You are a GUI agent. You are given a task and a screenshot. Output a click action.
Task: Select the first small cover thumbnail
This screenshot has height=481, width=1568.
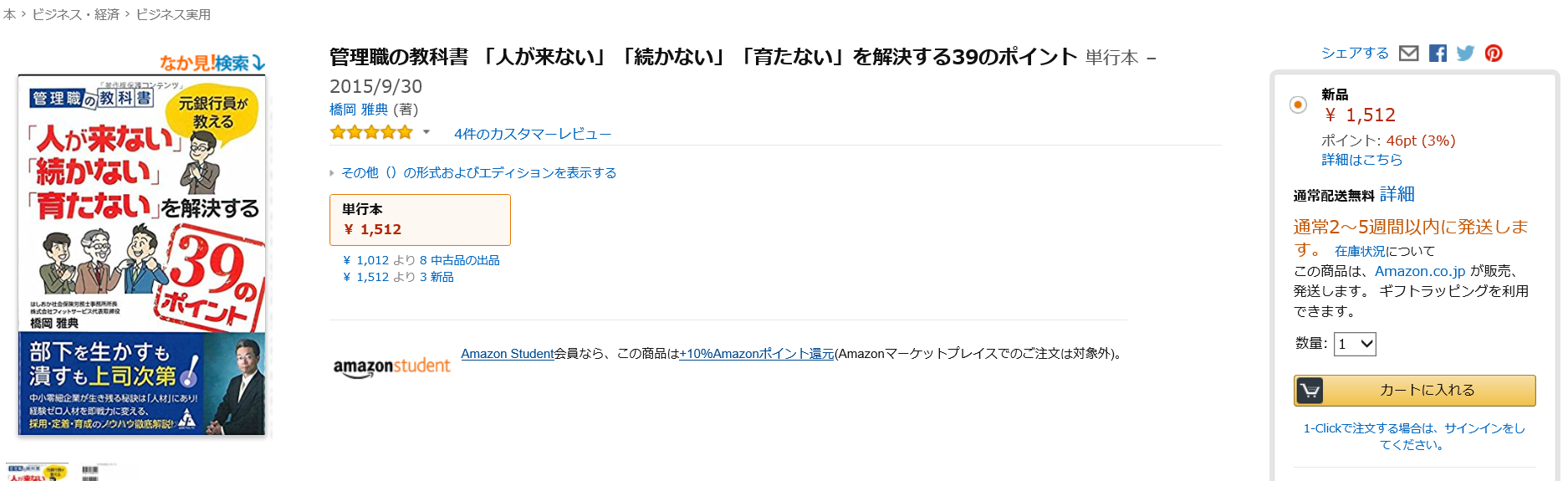tap(38, 472)
